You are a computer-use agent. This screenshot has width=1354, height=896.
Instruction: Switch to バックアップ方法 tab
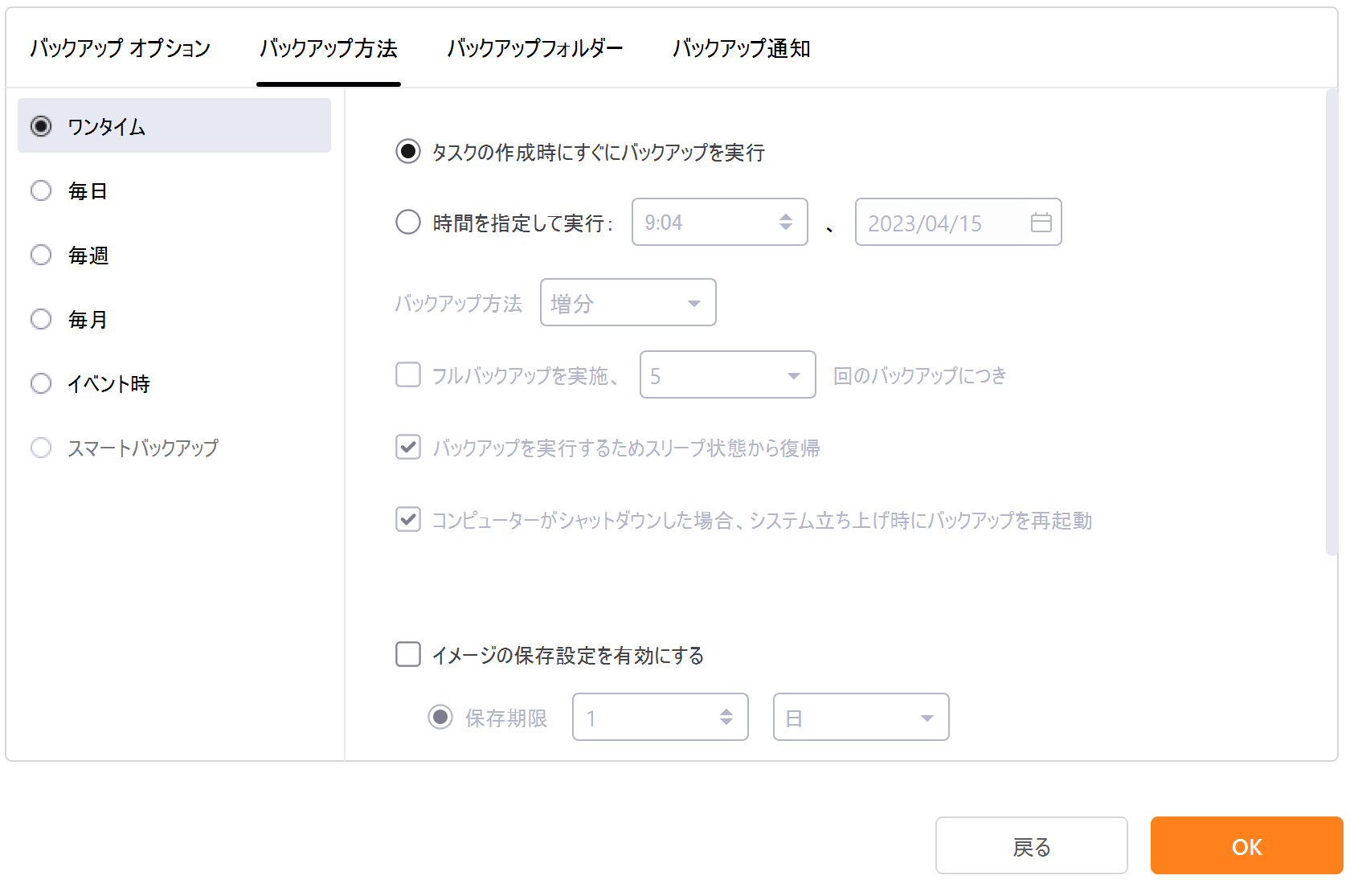(329, 48)
